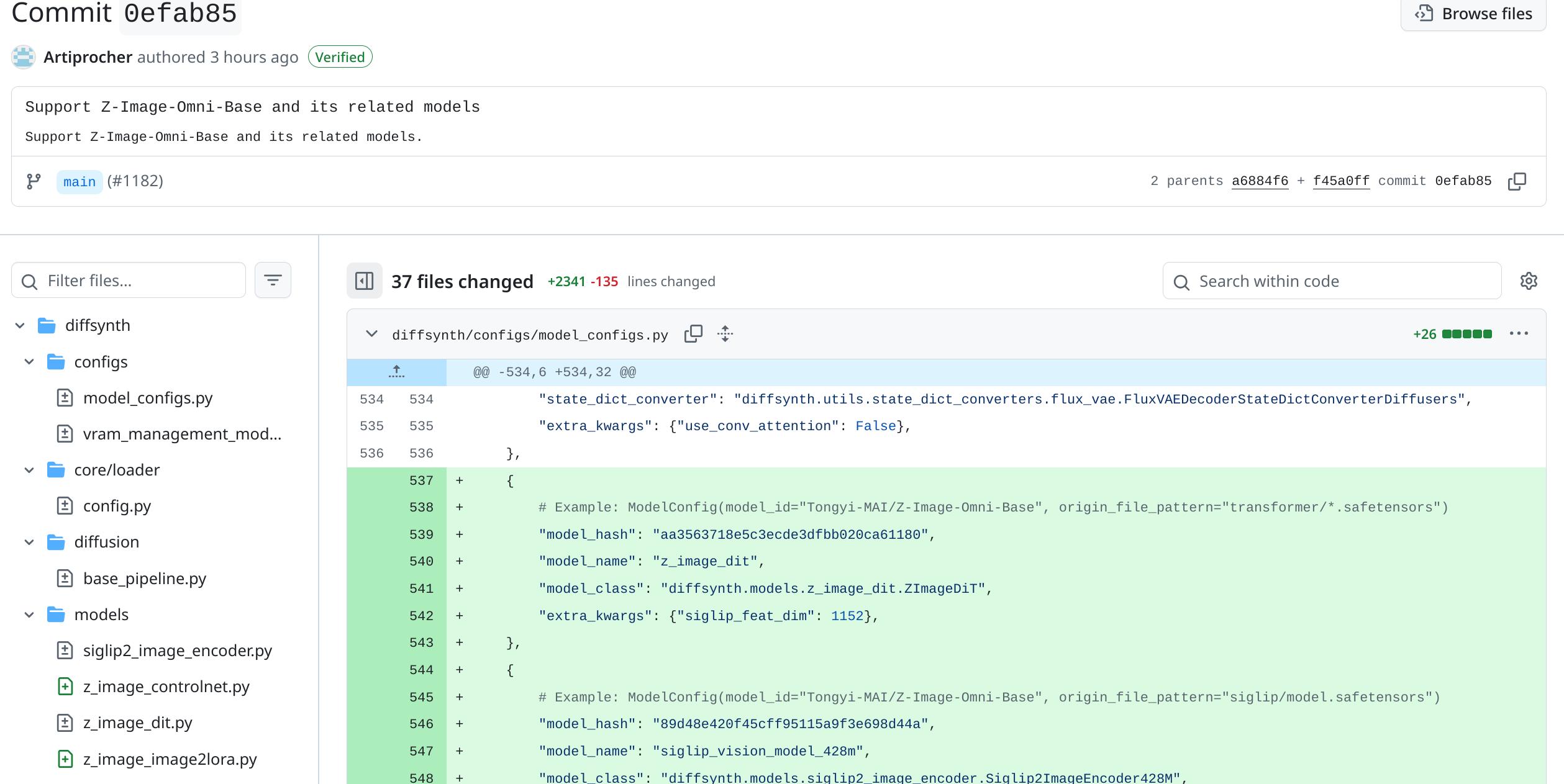The width and height of the screenshot is (1564, 784).
Task: Collapse the configs folder in tree
Action: (x=29, y=362)
